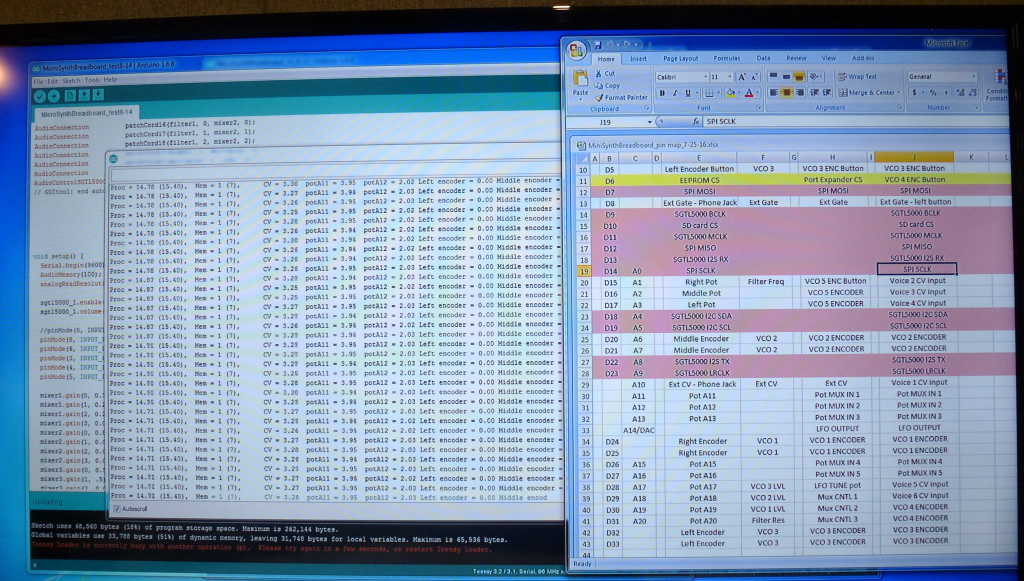Open the font size 11 dropdown

[729, 77]
